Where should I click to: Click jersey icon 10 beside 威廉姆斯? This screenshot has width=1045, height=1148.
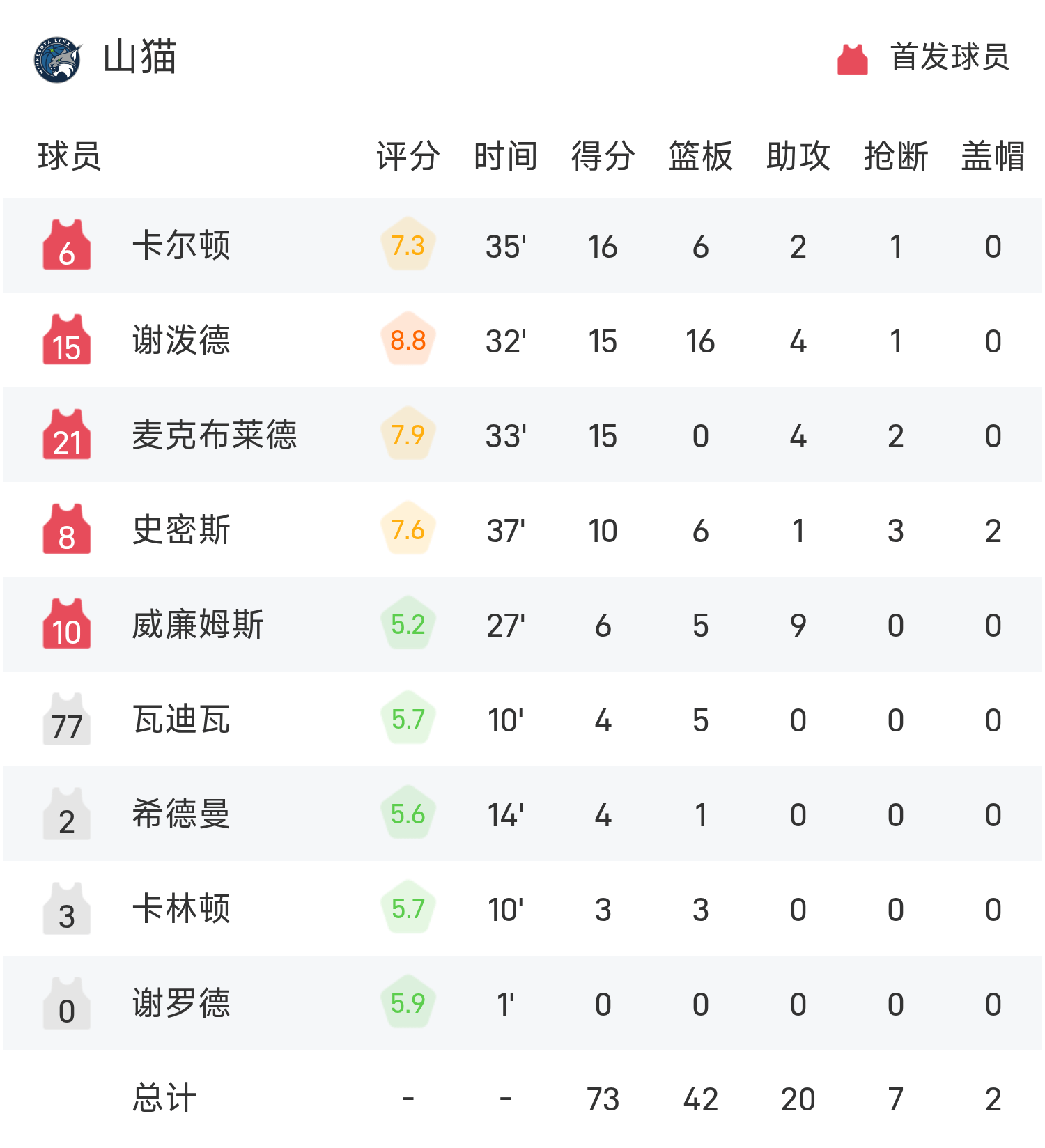click(66, 625)
